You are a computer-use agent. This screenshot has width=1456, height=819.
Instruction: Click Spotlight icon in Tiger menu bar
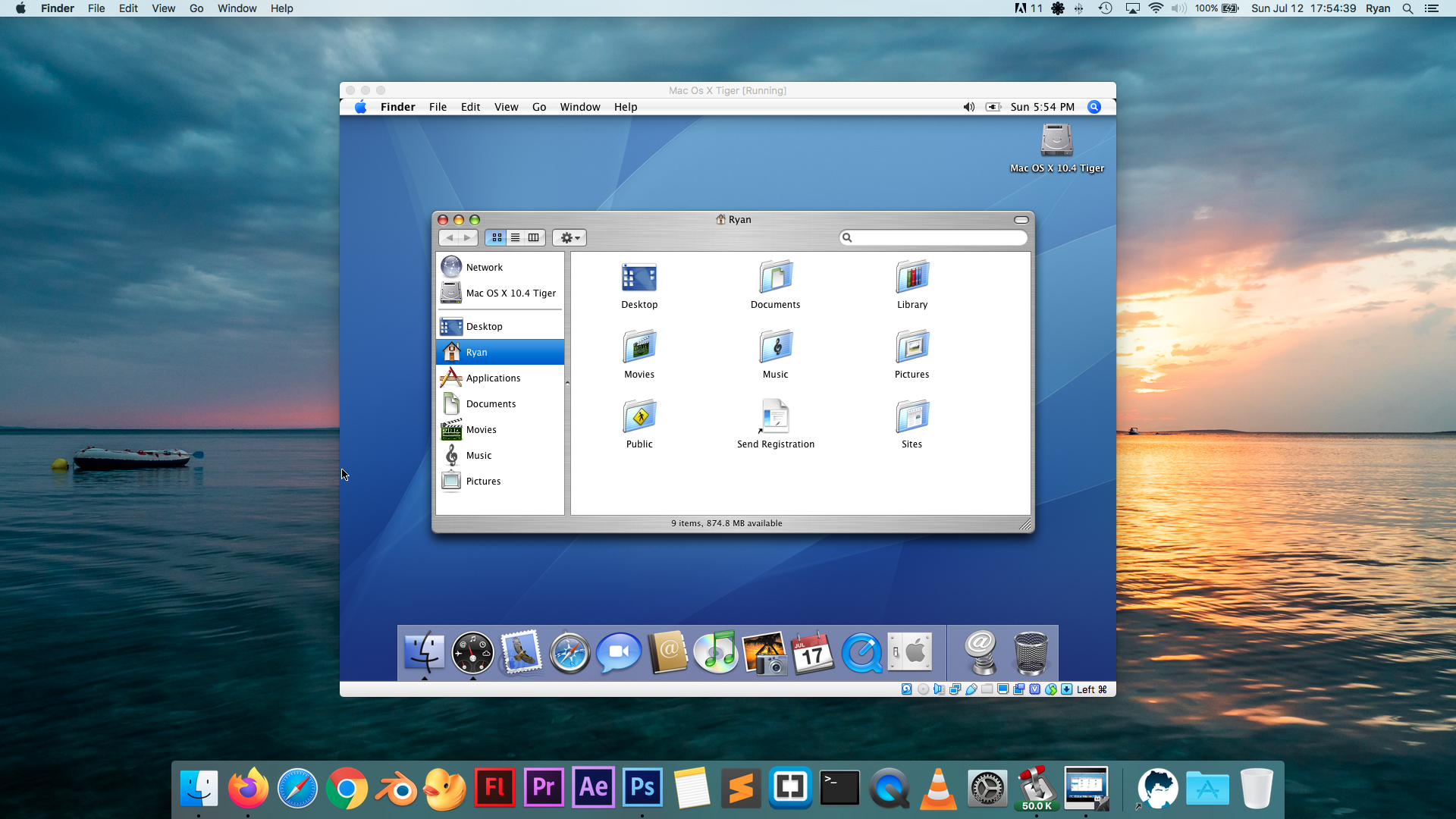[x=1094, y=107]
